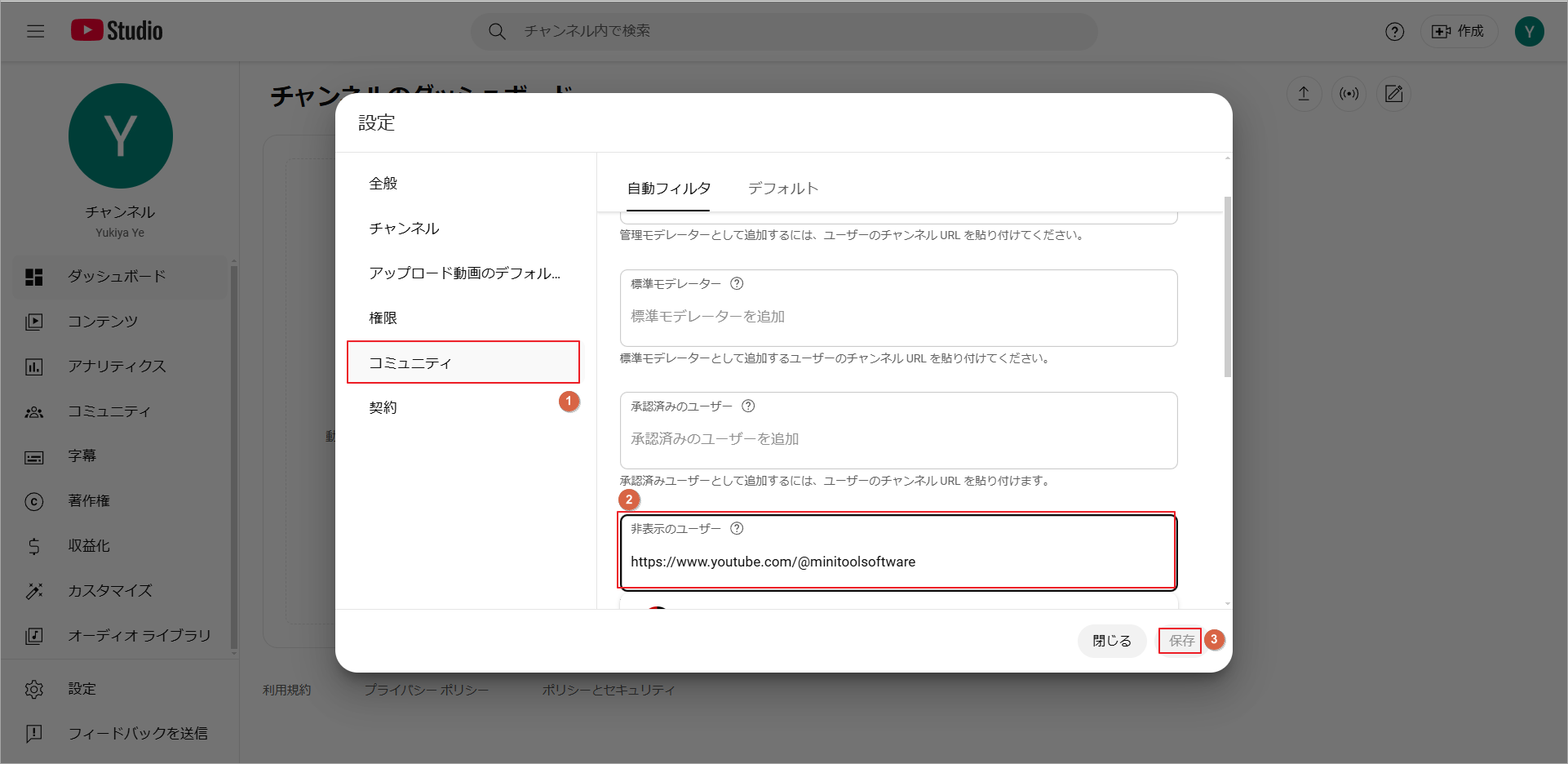Click the 承認済みのユーザー help icon

[x=748, y=406]
